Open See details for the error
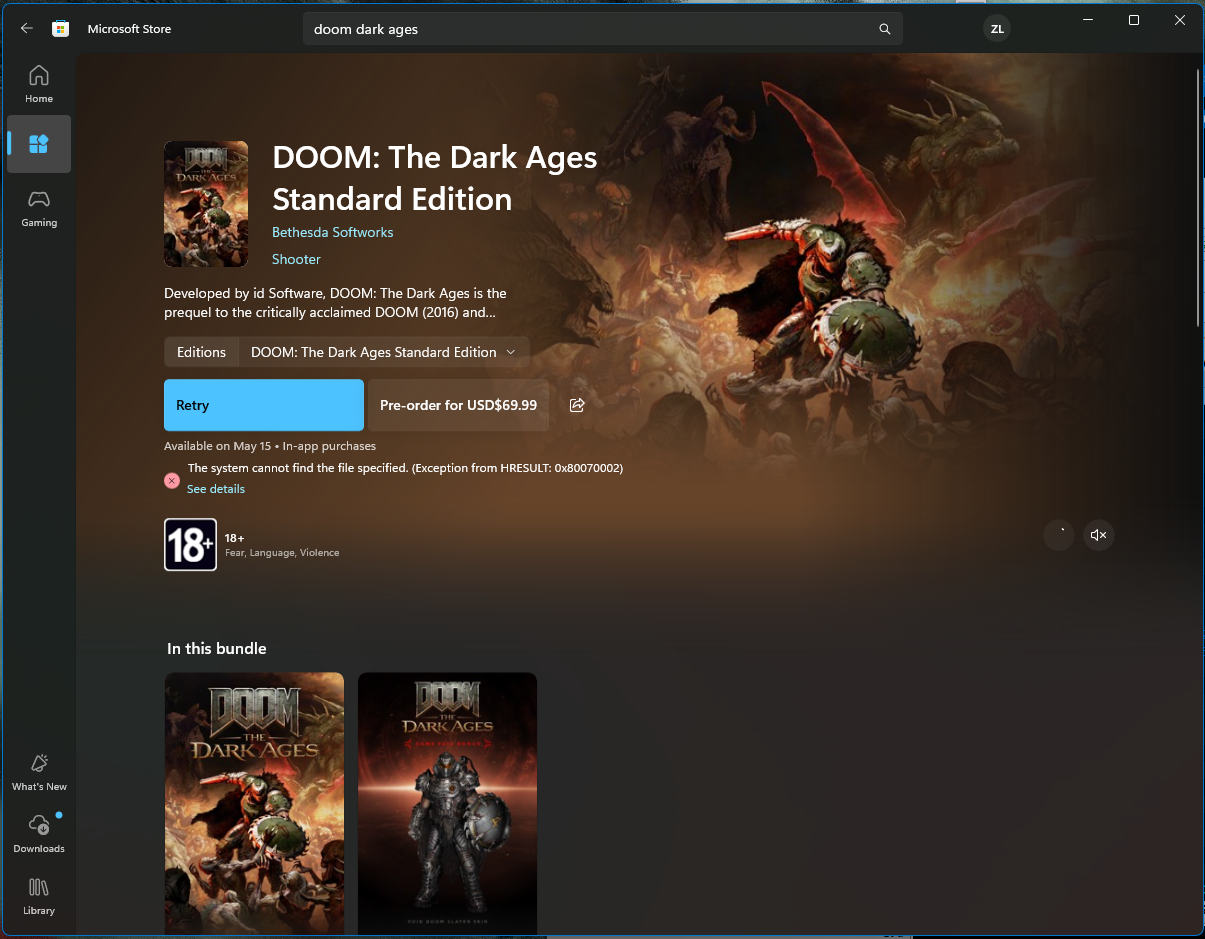The height and width of the screenshot is (939, 1205). click(216, 489)
